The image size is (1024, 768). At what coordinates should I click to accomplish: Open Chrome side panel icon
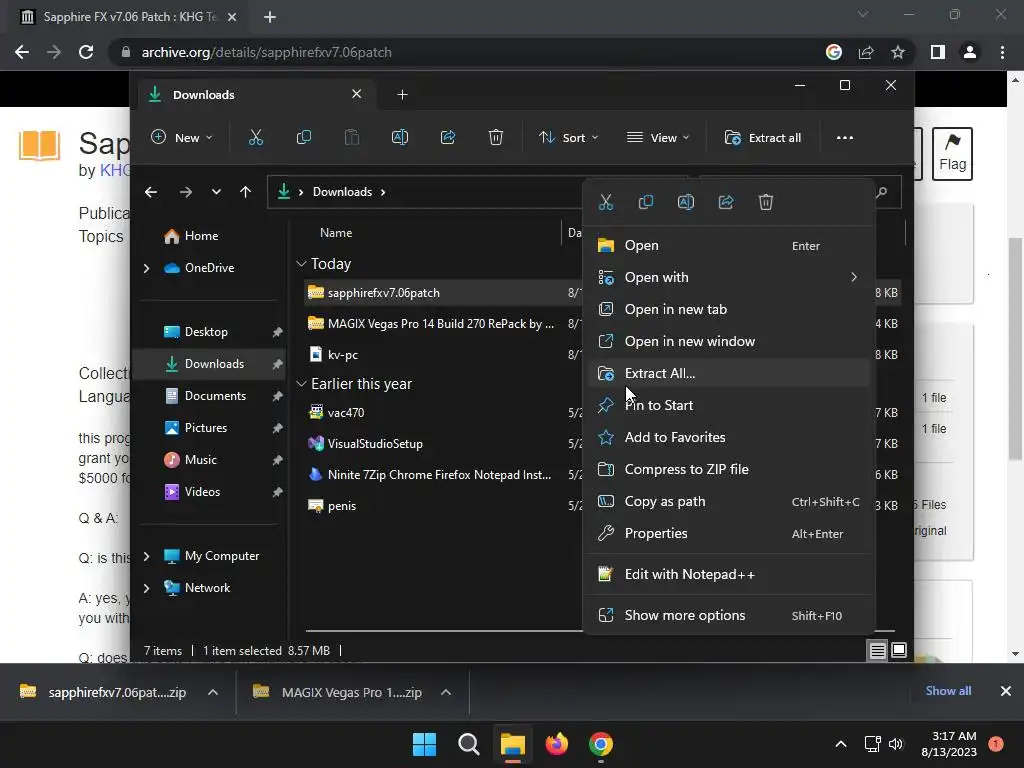[x=937, y=52]
